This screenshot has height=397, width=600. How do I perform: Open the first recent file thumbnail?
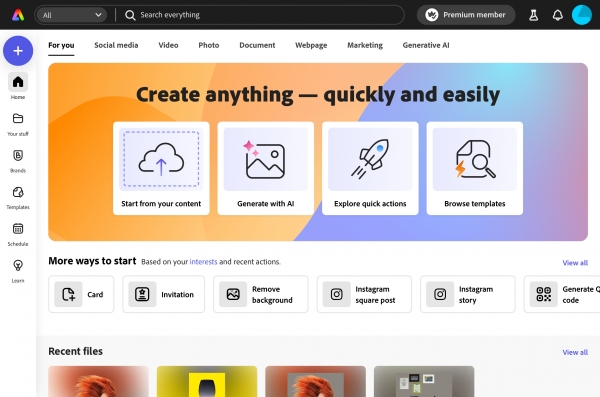click(98, 381)
